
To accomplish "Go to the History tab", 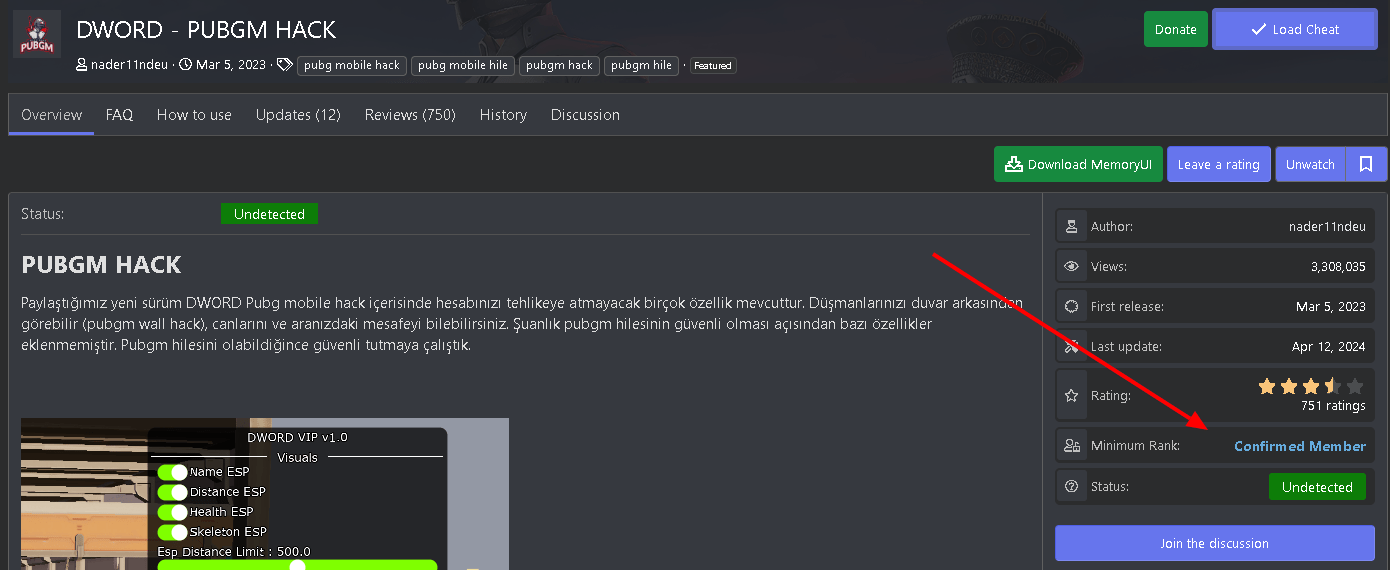I will coord(503,115).
